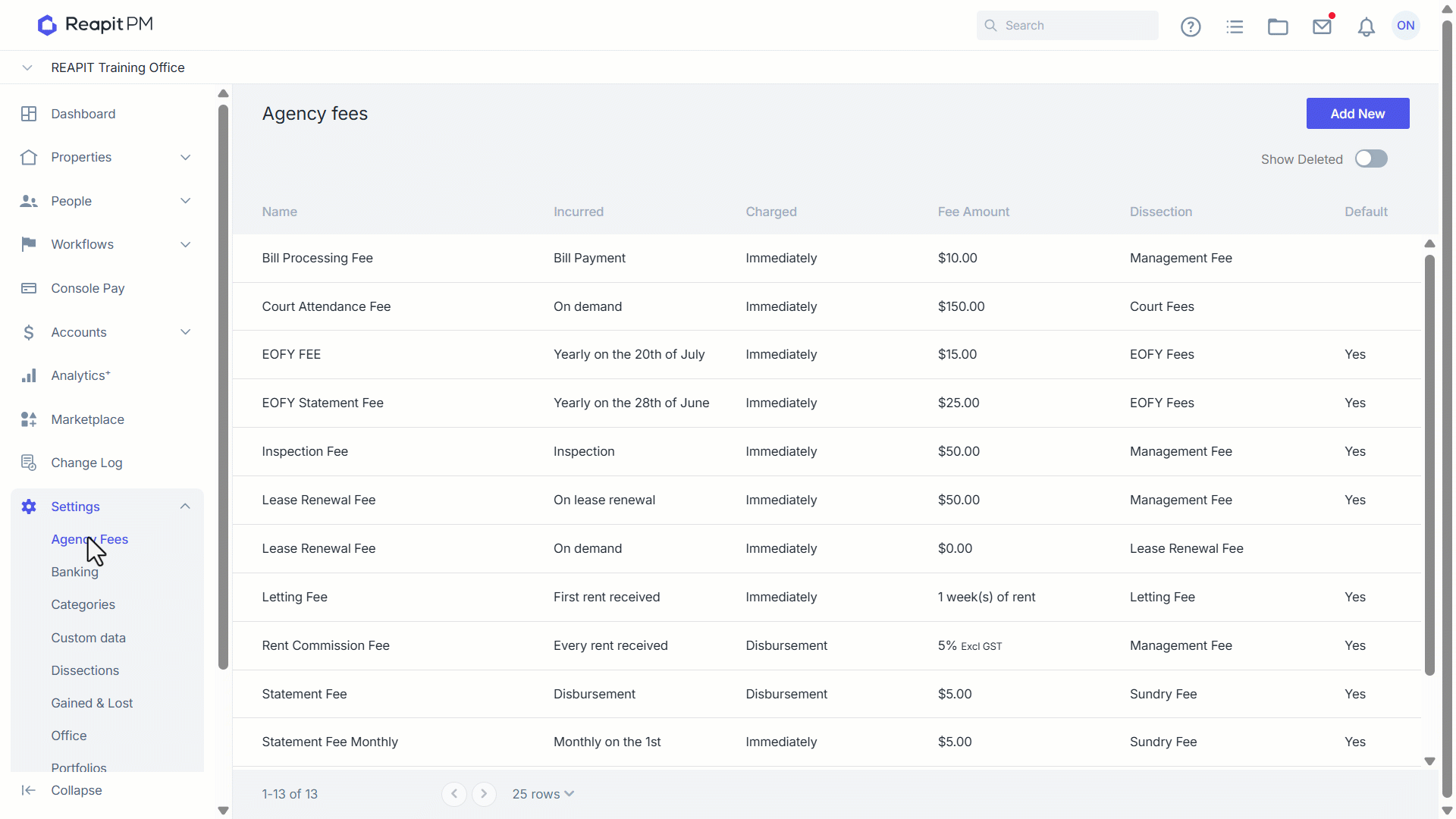Open notifications bell icon
Viewport: 1456px width, 819px height.
pyautogui.click(x=1366, y=27)
